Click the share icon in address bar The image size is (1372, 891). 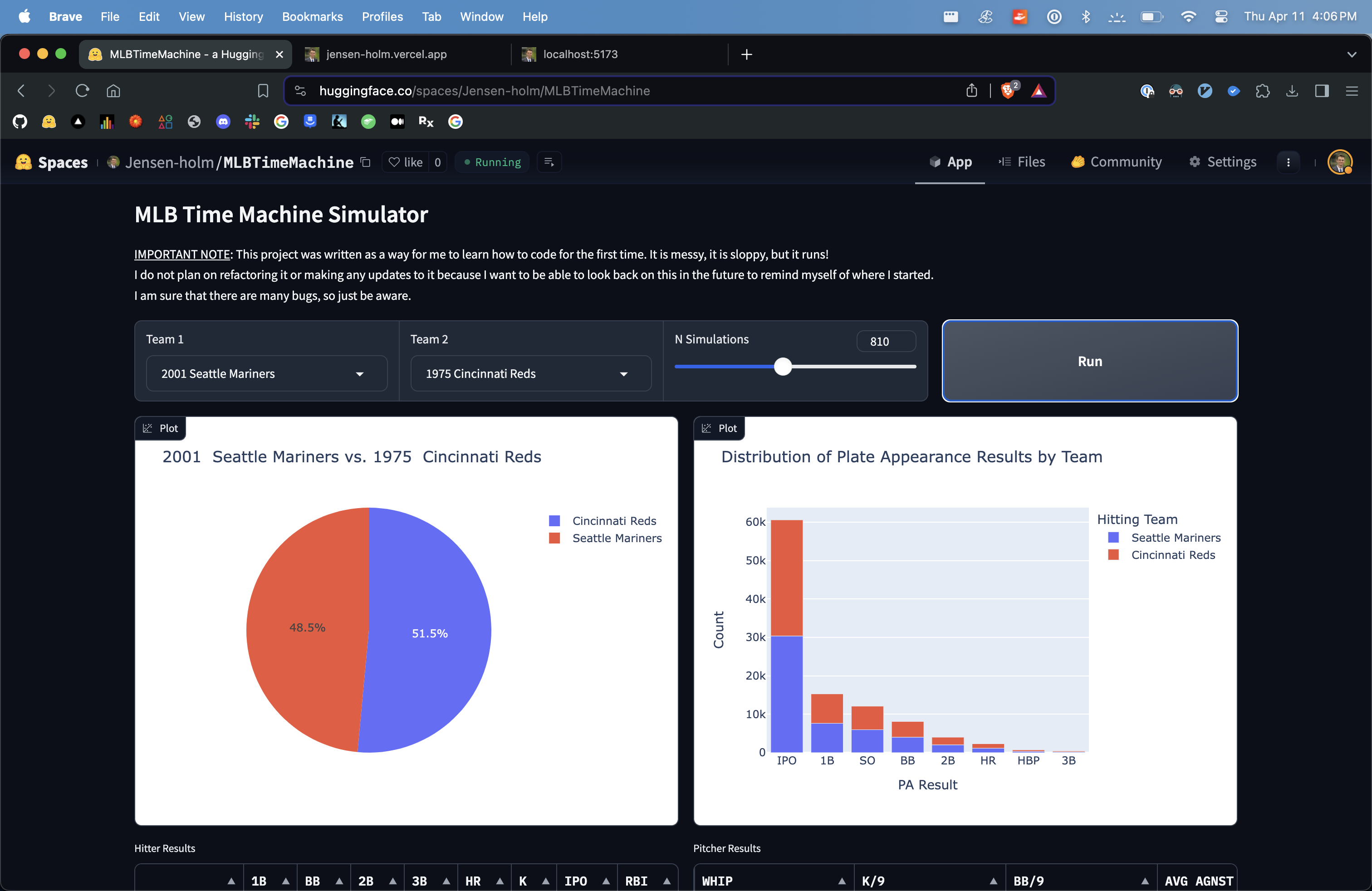pos(972,90)
